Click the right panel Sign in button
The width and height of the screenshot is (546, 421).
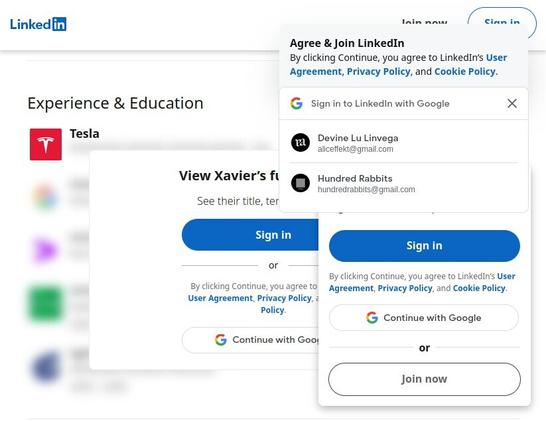click(x=424, y=246)
